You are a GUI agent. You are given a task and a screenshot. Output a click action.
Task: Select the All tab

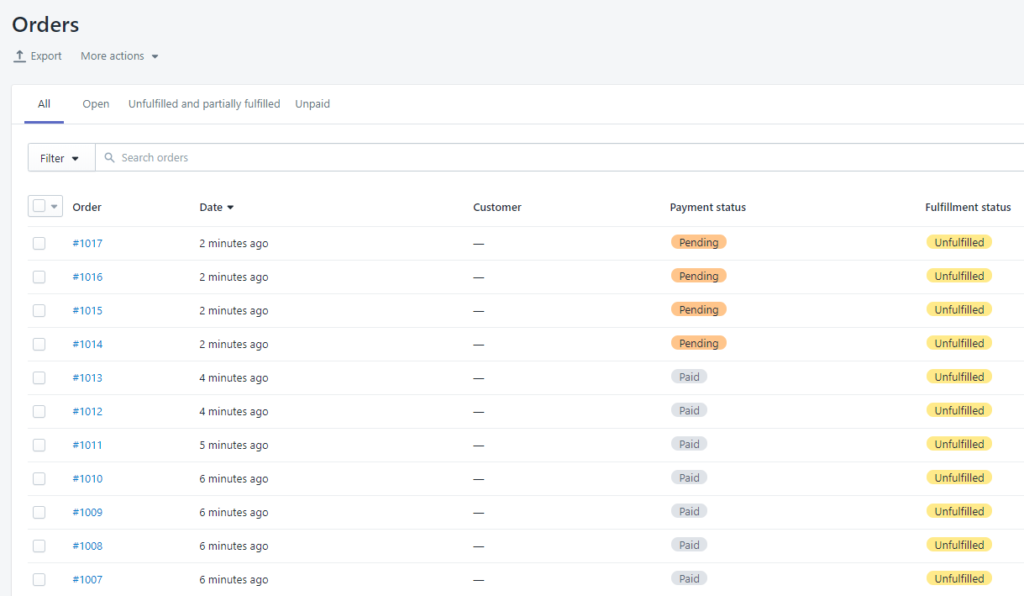pyautogui.click(x=43, y=103)
